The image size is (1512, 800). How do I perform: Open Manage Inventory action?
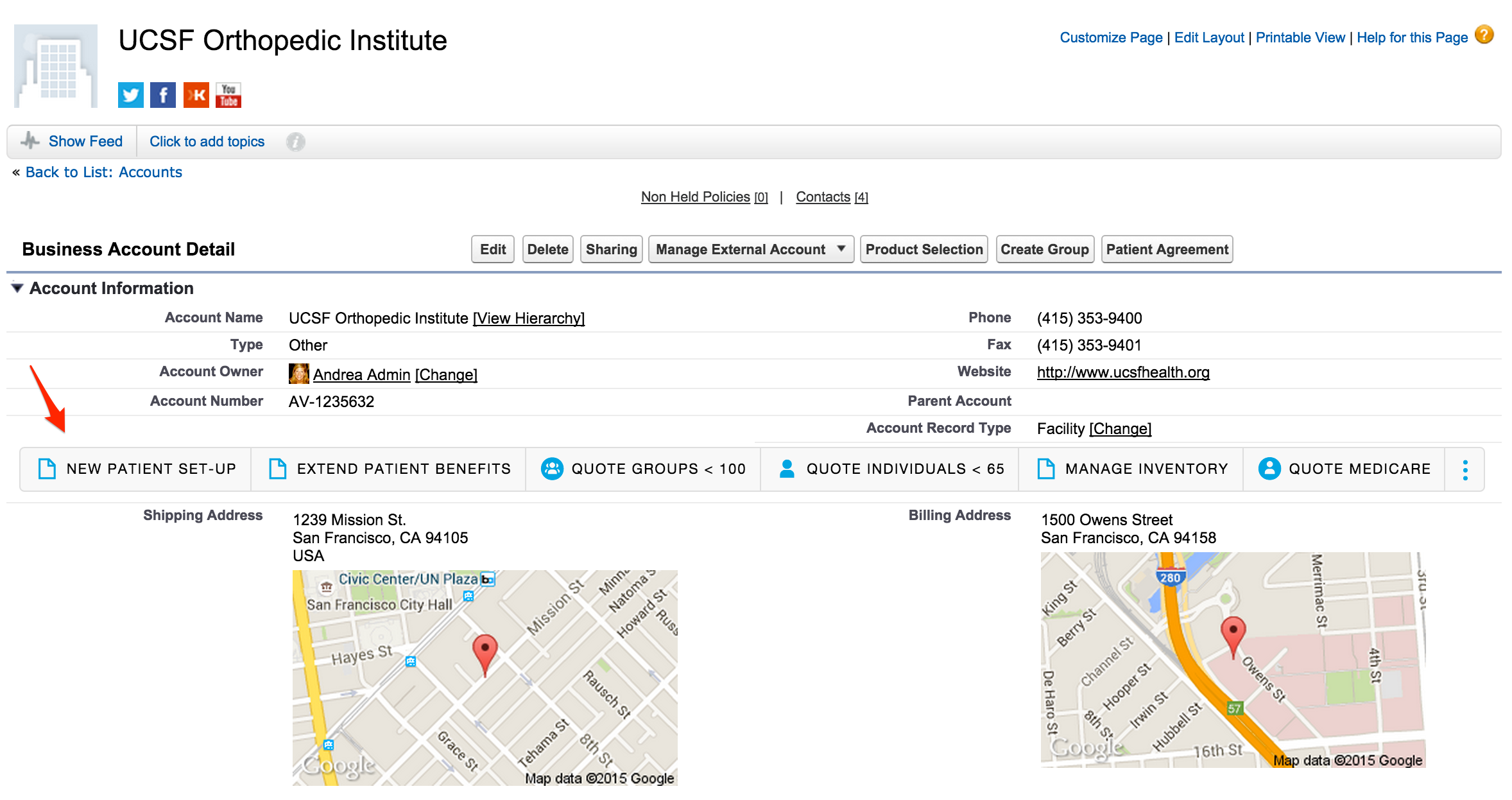pos(1131,469)
